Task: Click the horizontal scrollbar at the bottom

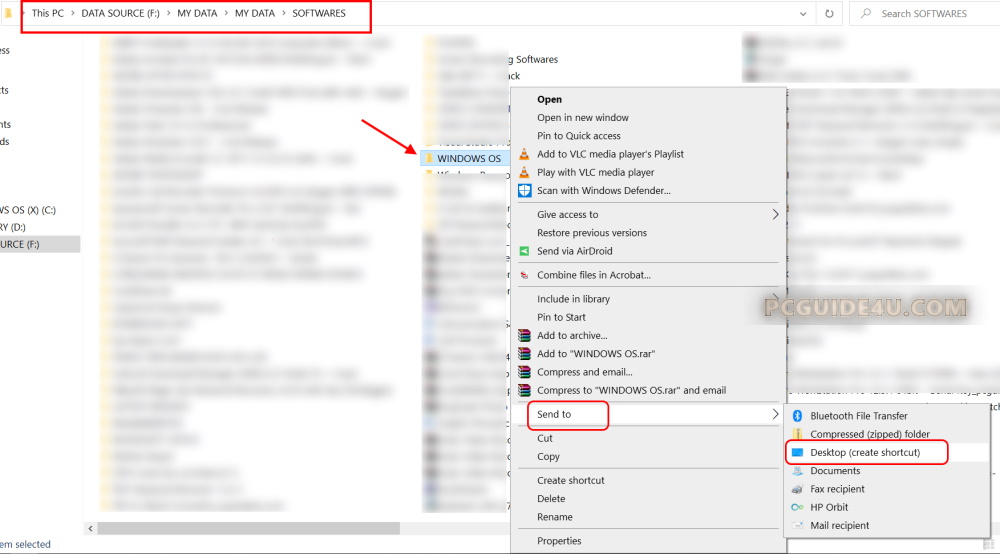Action: tap(248, 528)
